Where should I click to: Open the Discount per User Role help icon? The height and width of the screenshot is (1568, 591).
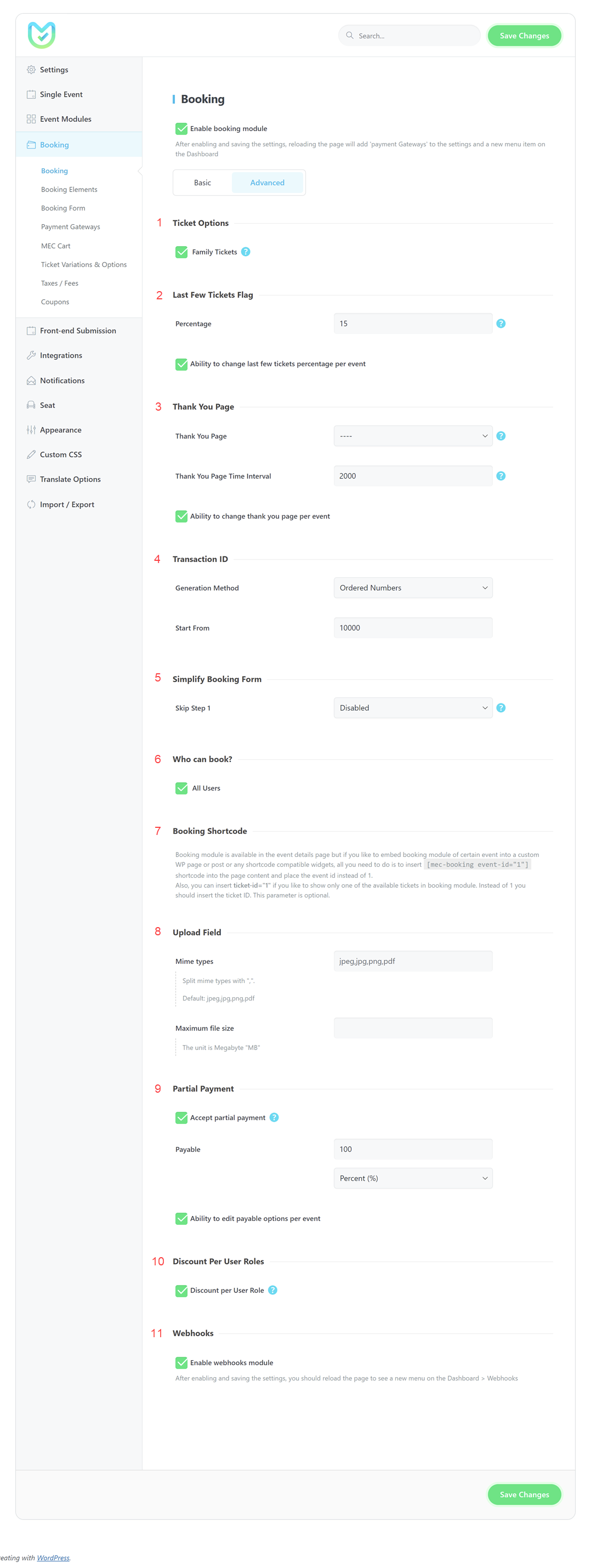272,1291
